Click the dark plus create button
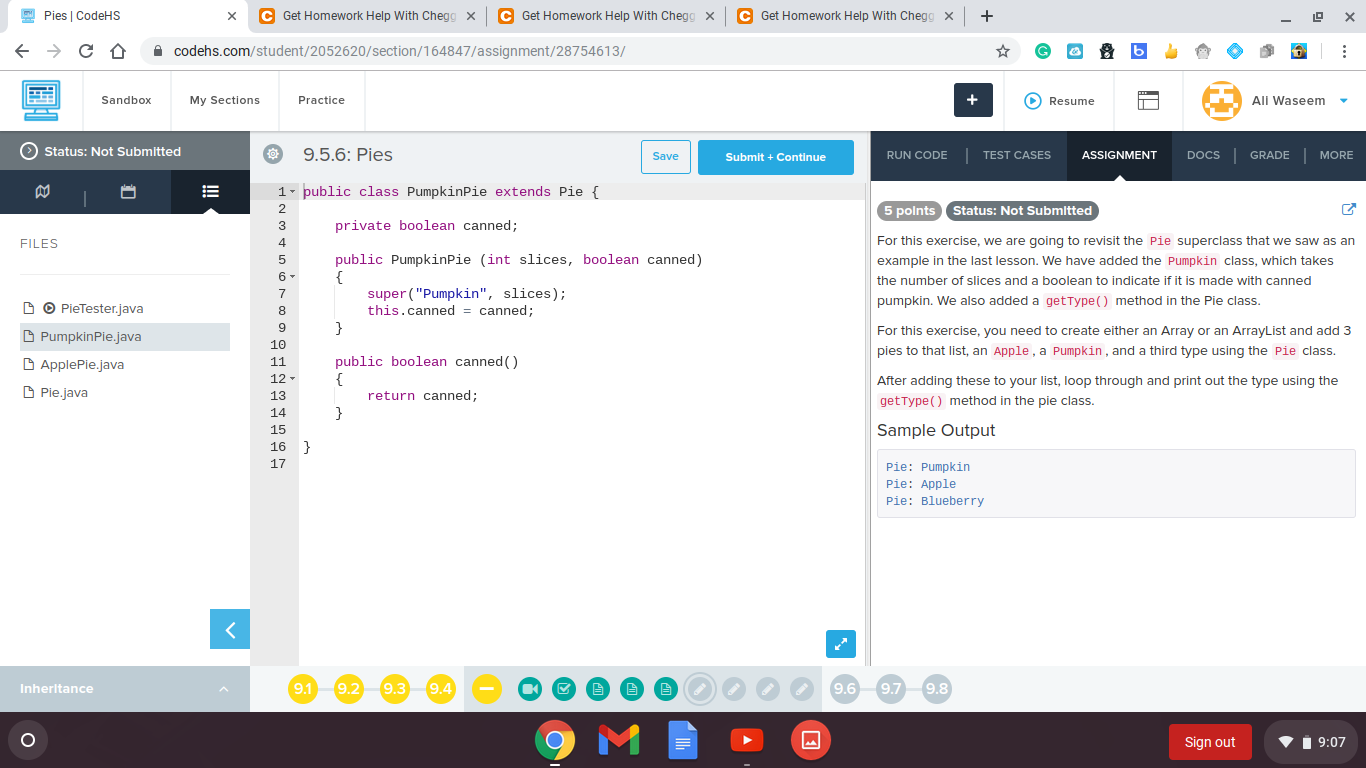The width and height of the screenshot is (1366, 768). click(973, 100)
